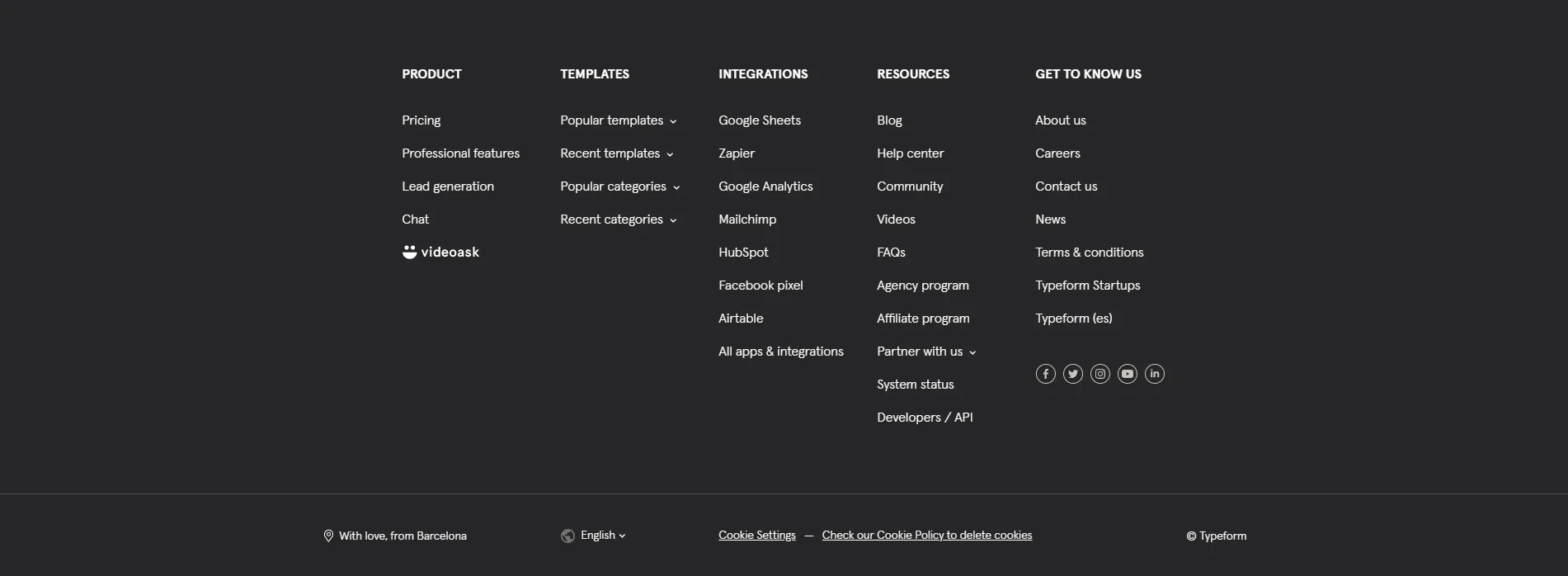Click the videoask logo link

440,252
